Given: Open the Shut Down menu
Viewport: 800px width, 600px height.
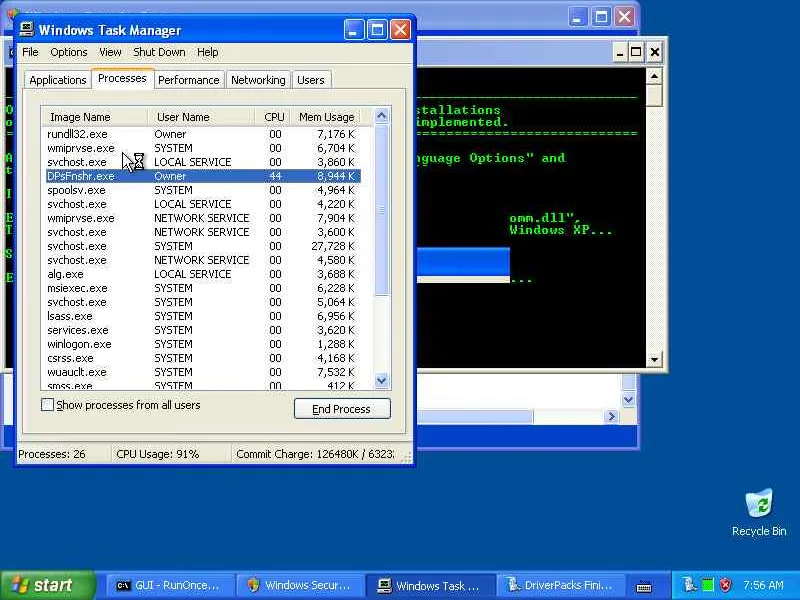Looking at the screenshot, I should pyautogui.click(x=159, y=52).
